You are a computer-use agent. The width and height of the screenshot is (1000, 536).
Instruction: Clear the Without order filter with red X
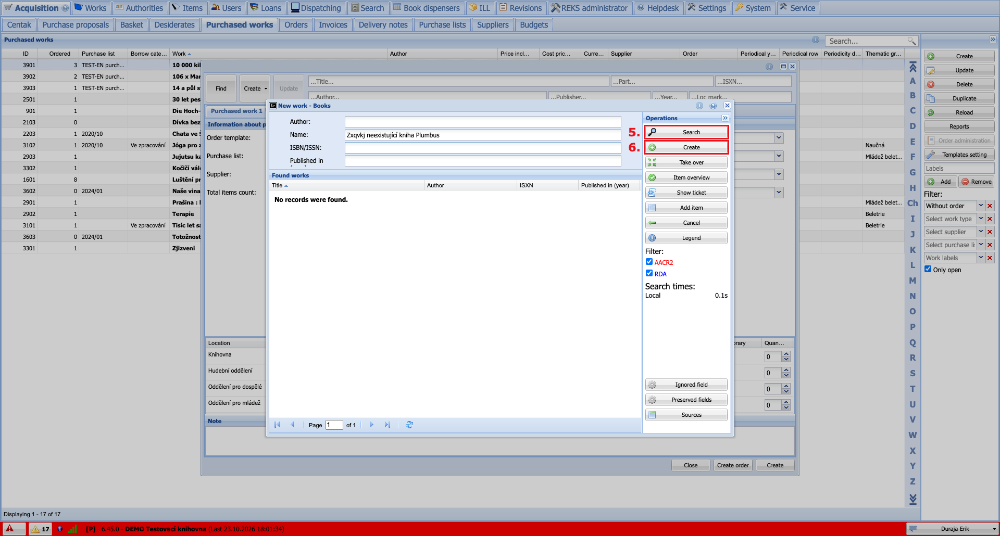[990, 206]
